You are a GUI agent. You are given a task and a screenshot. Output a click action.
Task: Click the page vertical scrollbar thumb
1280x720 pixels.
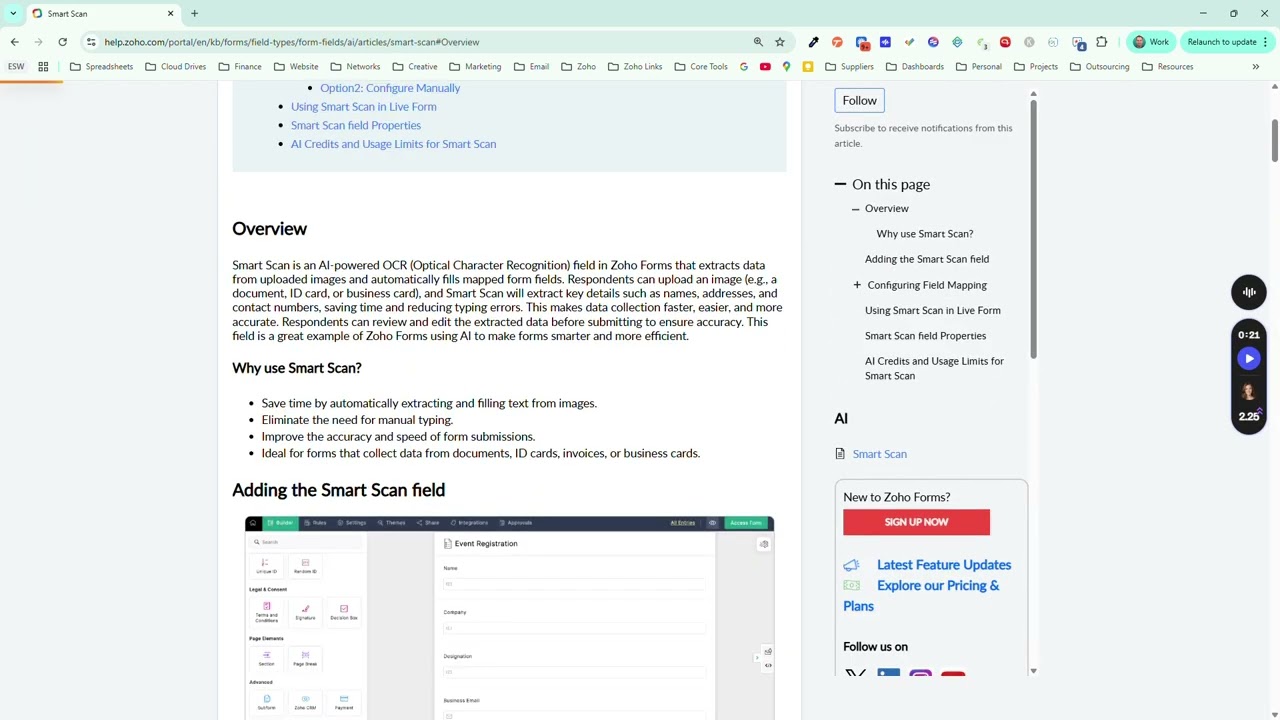coord(1274,140)
